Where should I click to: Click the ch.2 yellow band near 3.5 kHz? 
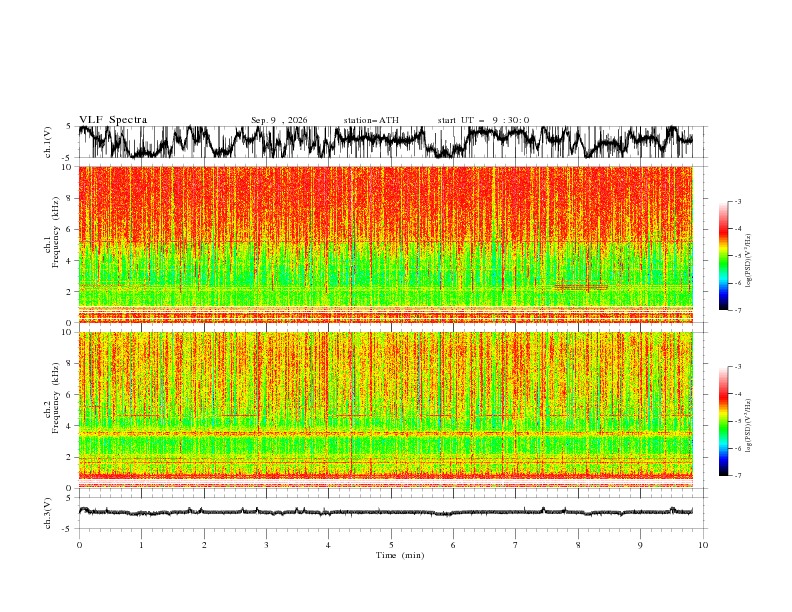[x=385, y=433]
